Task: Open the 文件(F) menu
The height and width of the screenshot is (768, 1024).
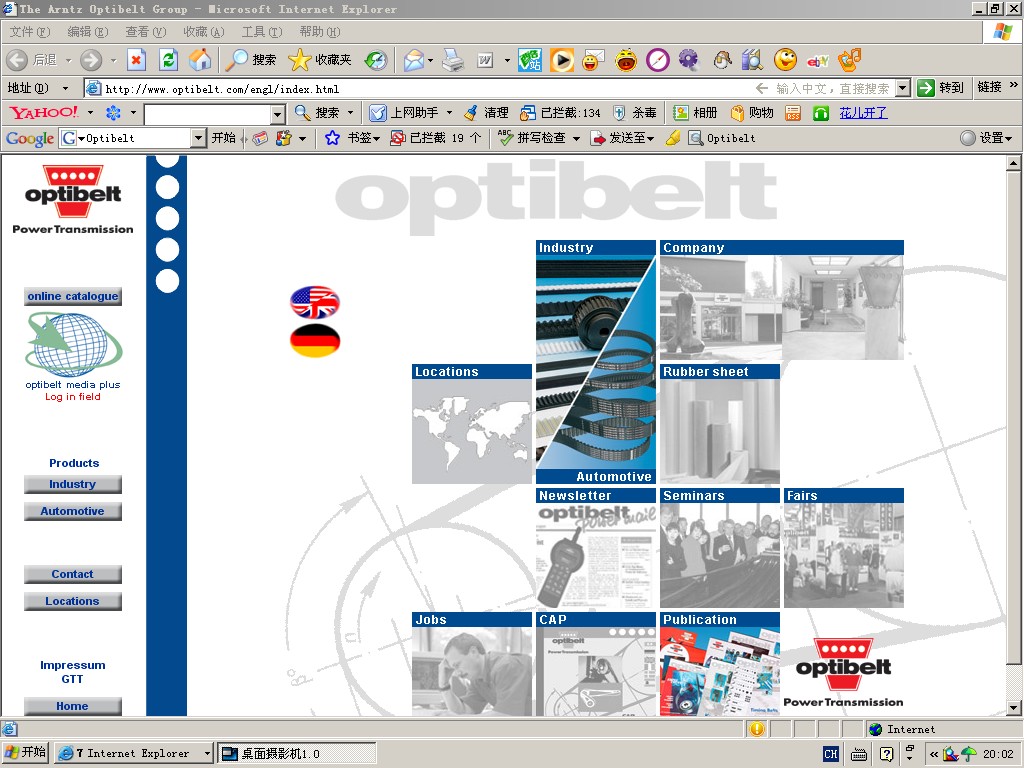Action: point(30,31)
